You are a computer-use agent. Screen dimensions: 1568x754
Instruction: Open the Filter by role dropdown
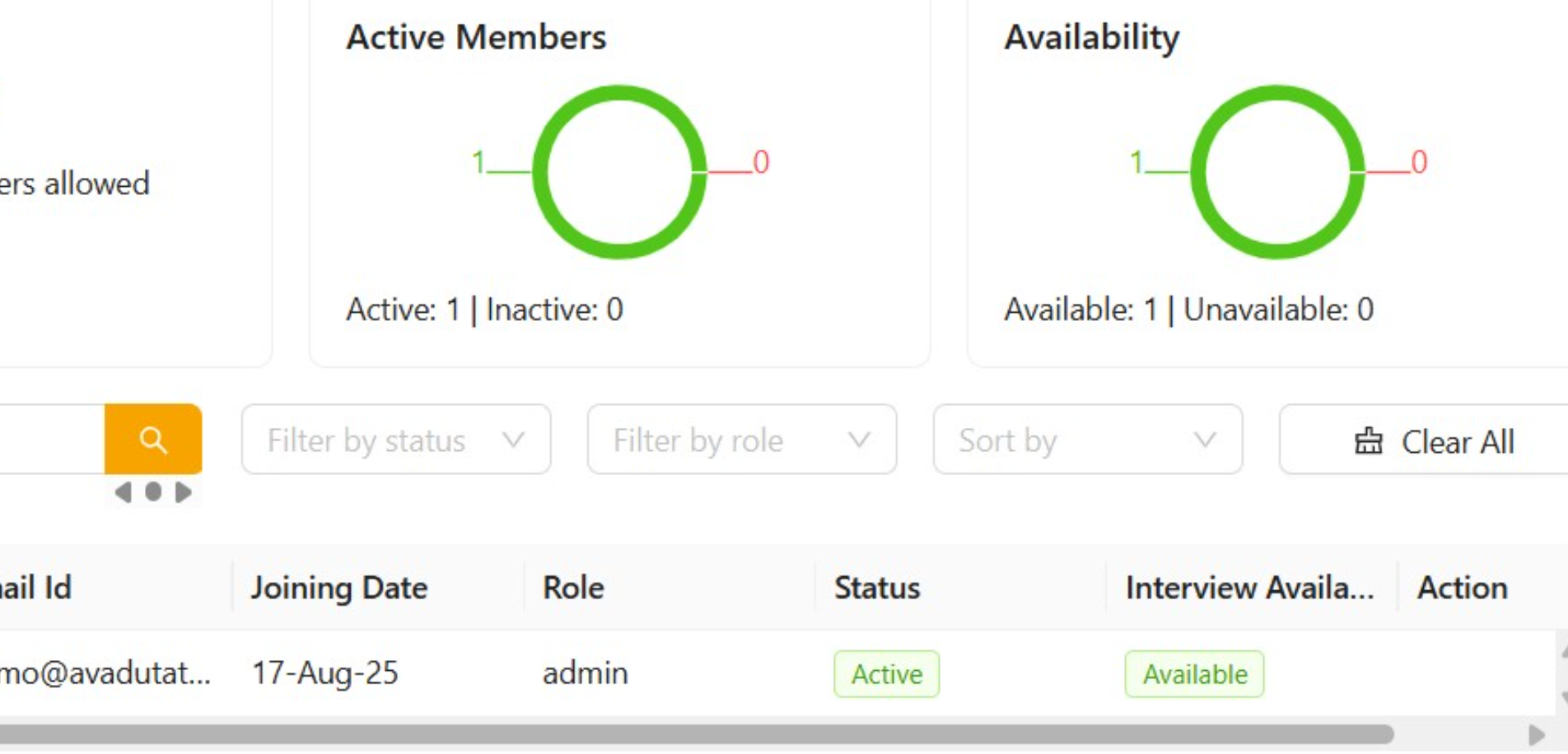click(741, 440)
